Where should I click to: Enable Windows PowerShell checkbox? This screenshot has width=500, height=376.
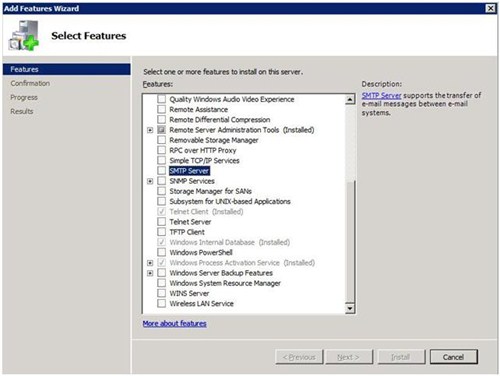click(162, 252)
